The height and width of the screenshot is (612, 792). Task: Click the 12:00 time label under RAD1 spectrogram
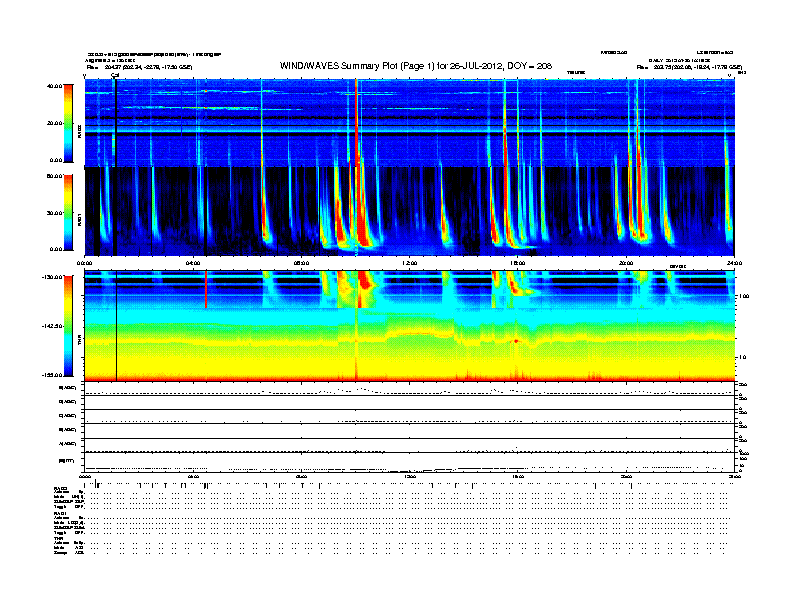click(x=410, y=263)
